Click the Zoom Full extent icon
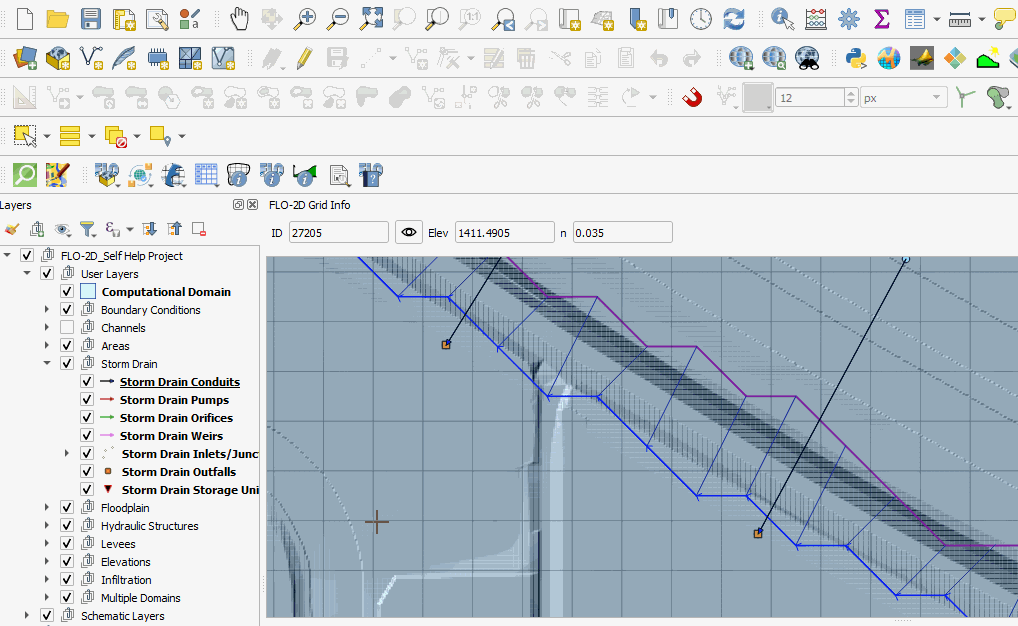 [372, 18]
